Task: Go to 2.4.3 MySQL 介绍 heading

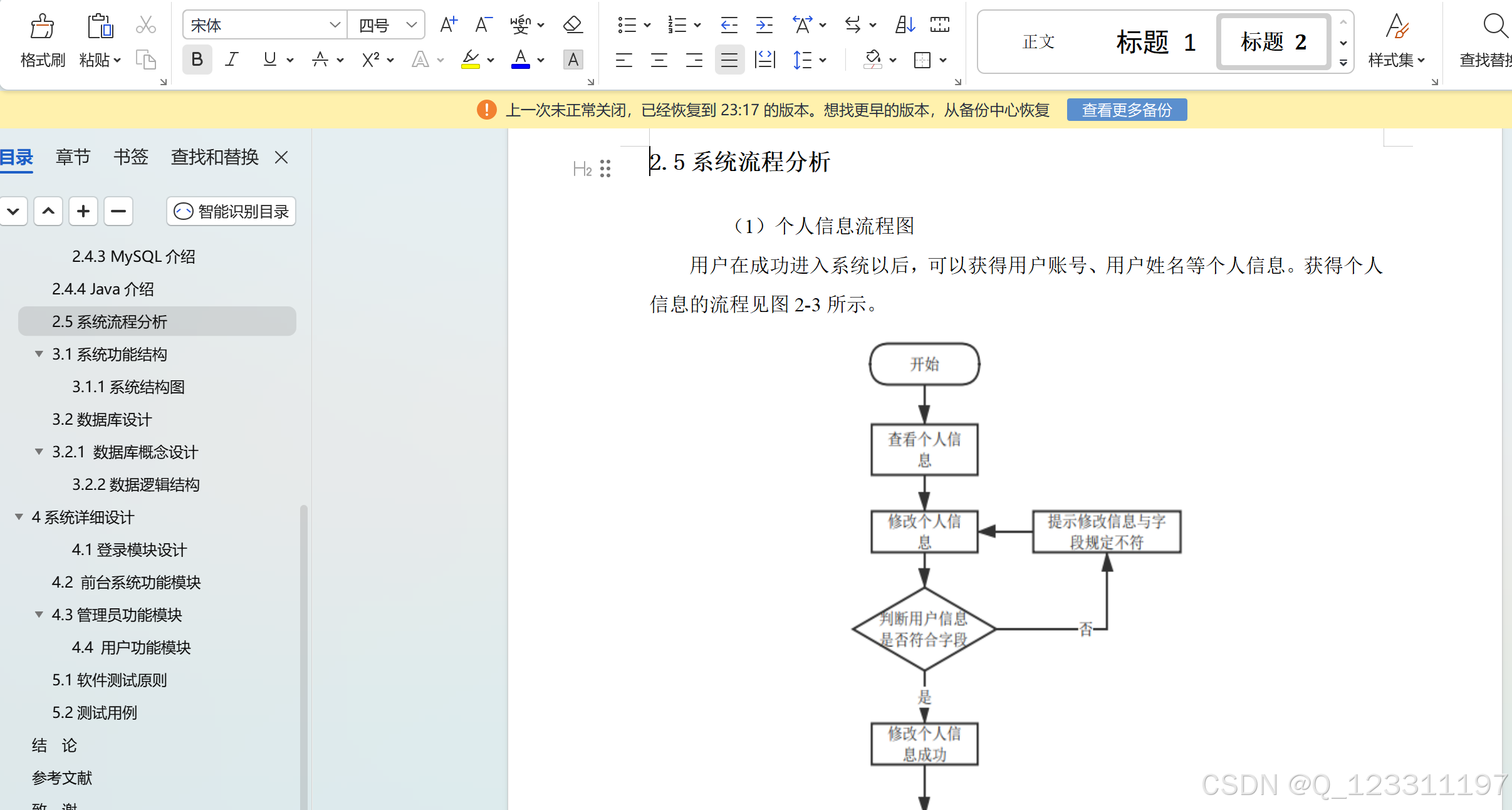Action: pos(133,256)
